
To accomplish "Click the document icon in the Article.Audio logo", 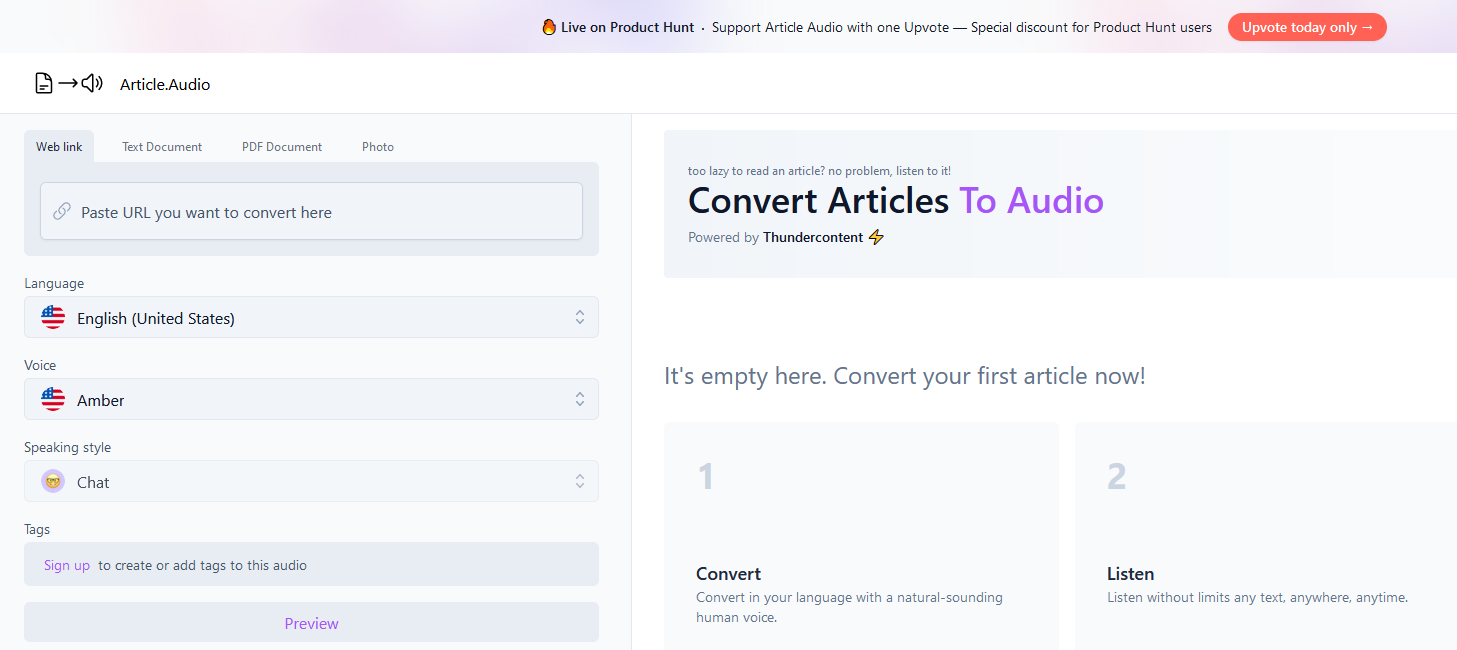I will 44,83.
